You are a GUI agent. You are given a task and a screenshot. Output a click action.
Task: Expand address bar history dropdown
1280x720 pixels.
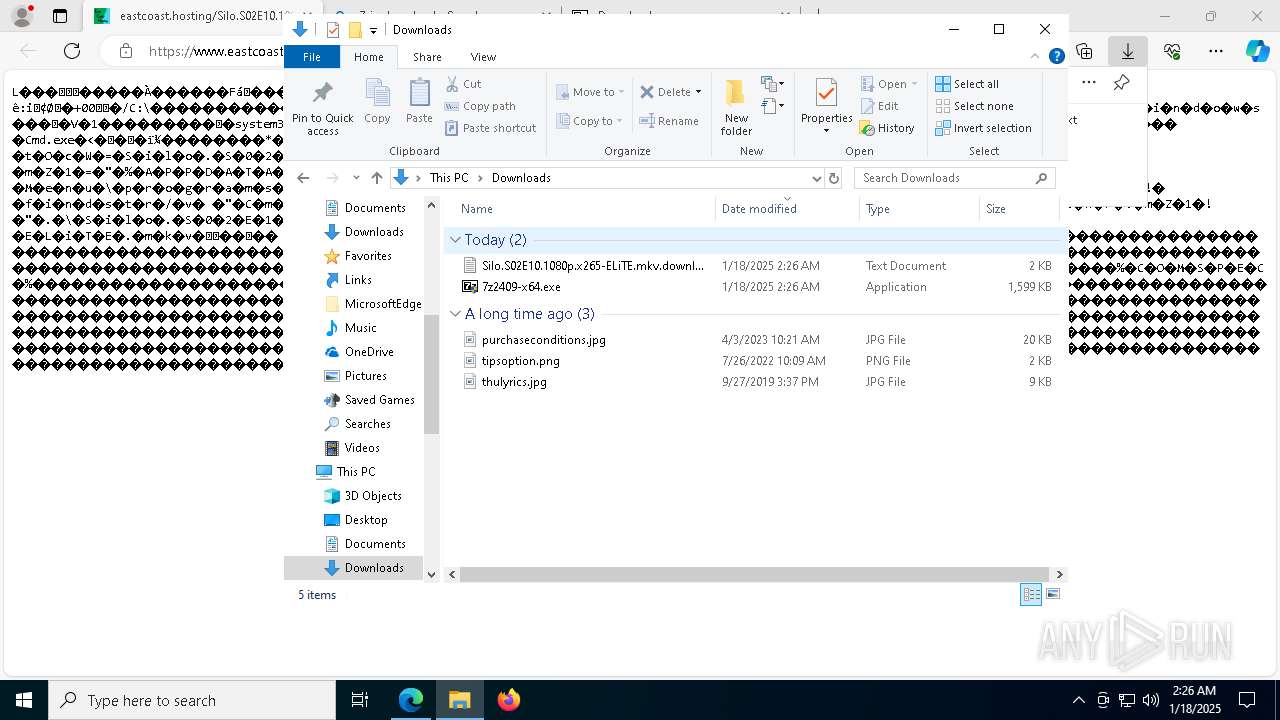click(816, 178)
